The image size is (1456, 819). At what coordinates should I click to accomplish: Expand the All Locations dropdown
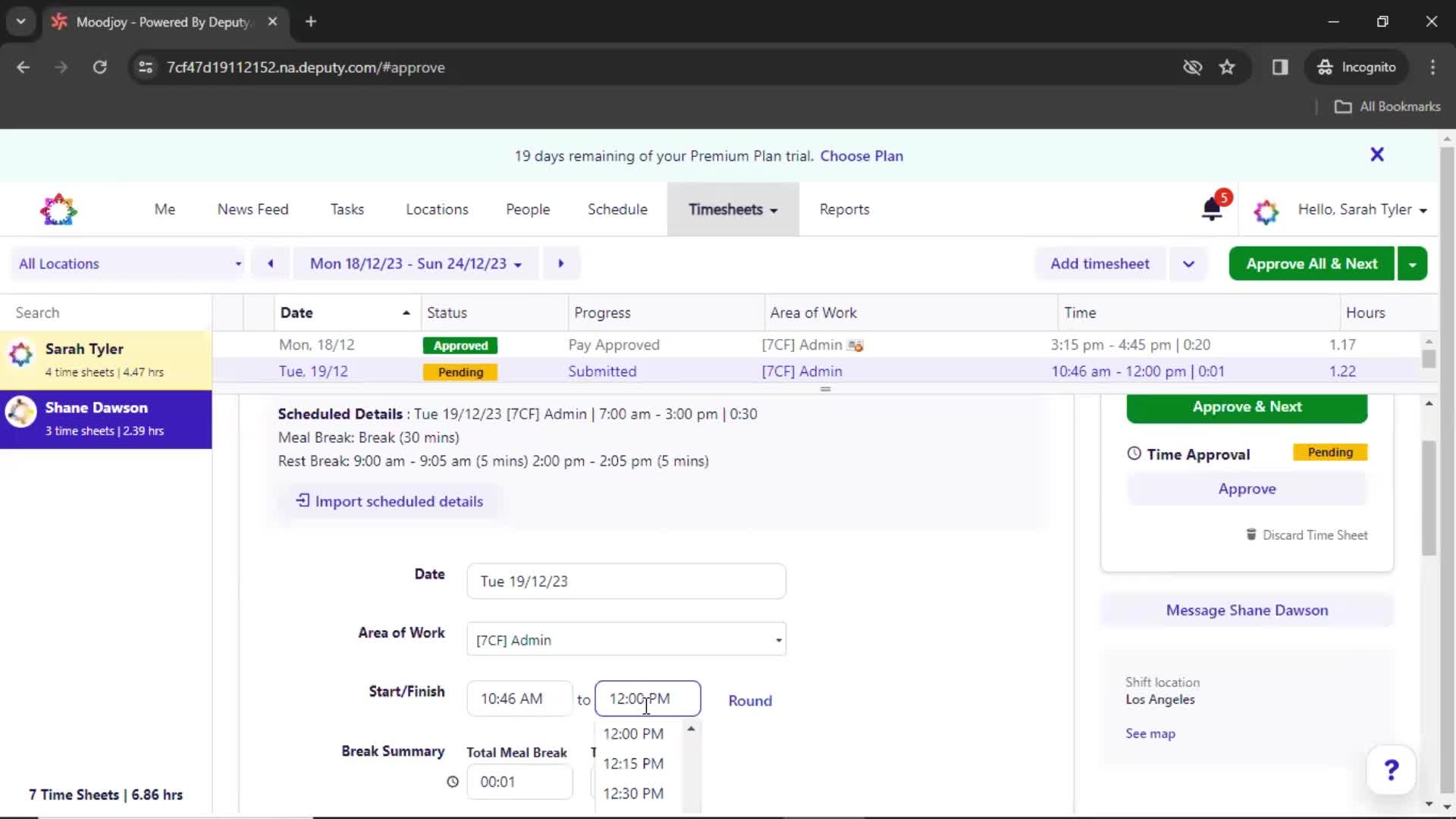[128, 264]
